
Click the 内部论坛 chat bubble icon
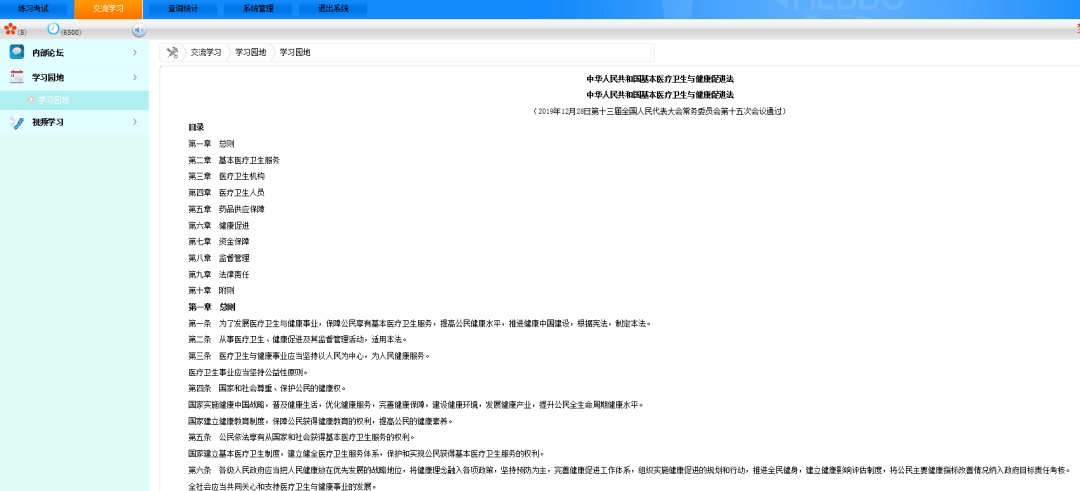(17, 52)
